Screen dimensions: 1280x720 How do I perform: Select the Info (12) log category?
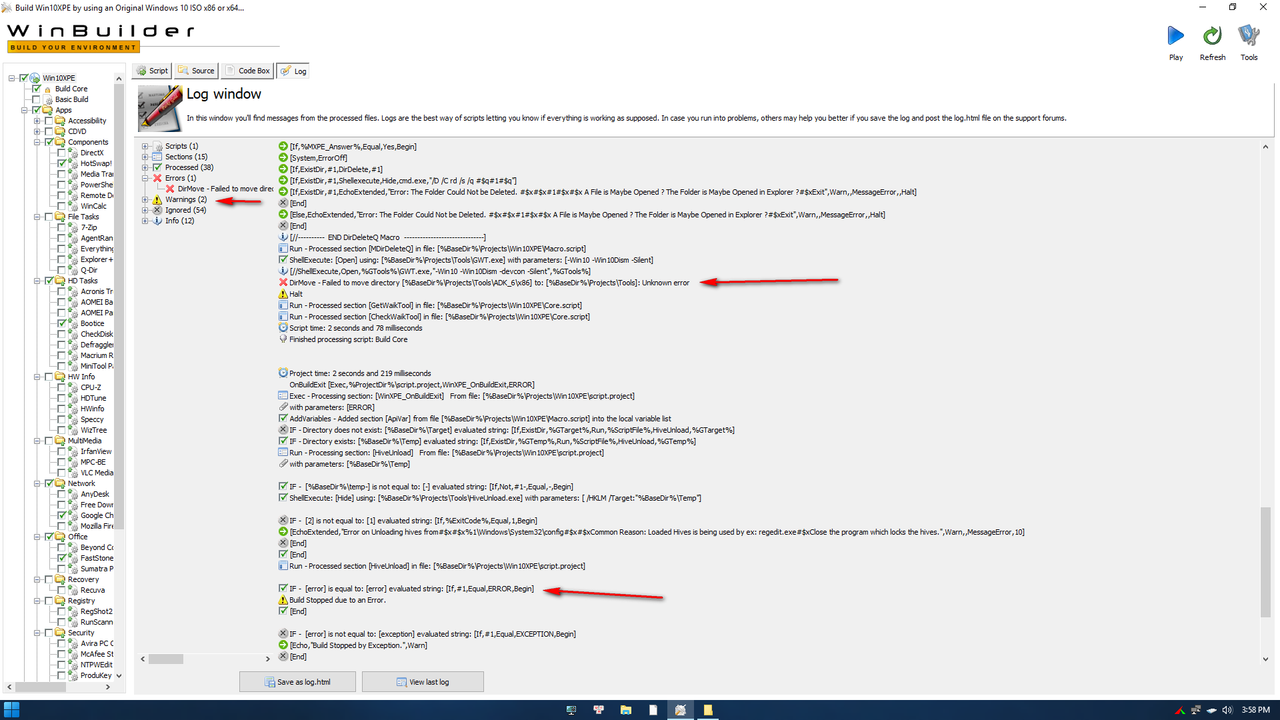180,221
